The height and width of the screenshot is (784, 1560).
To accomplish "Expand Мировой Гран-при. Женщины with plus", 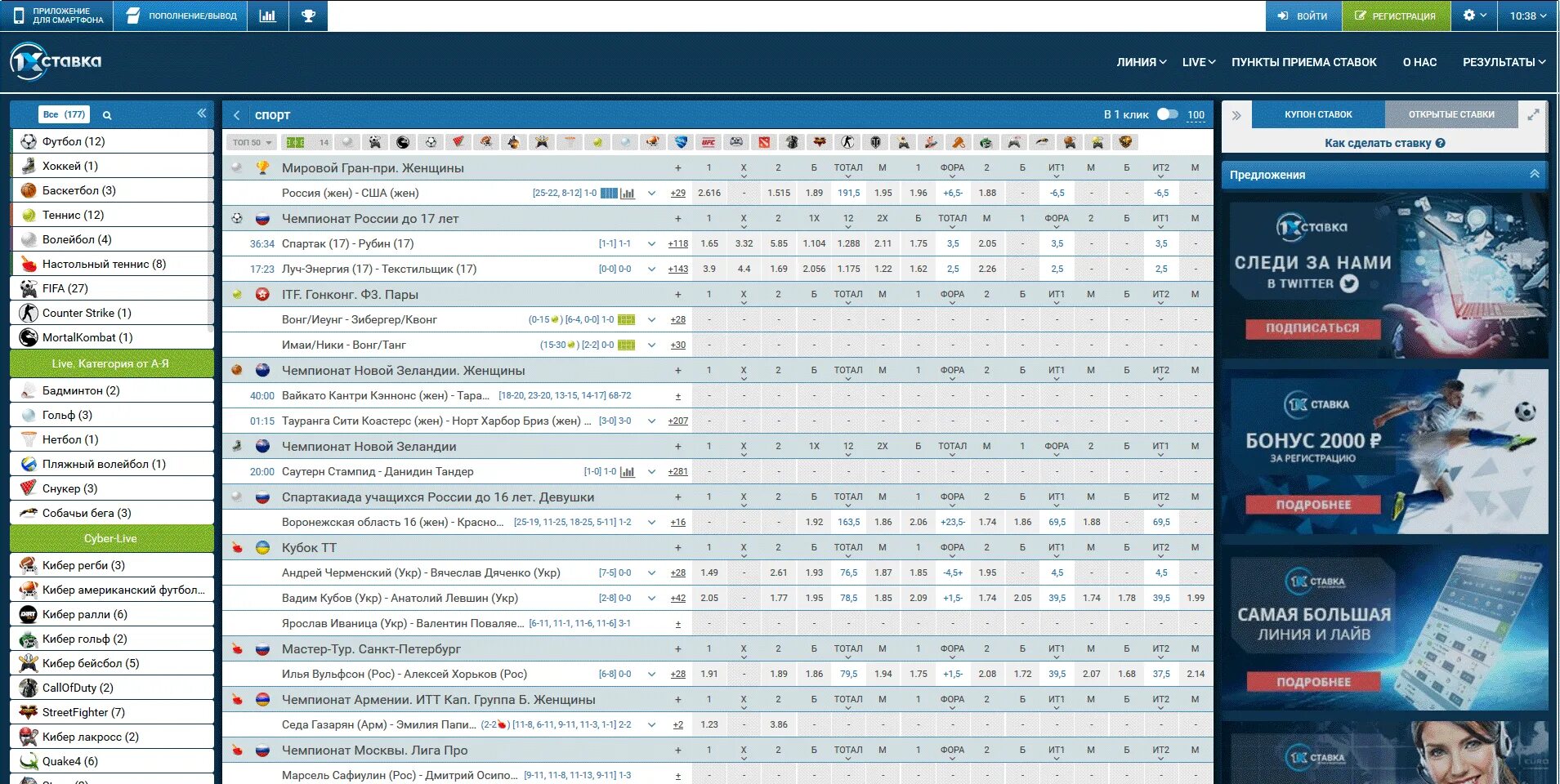I will (x=677, y=168).
